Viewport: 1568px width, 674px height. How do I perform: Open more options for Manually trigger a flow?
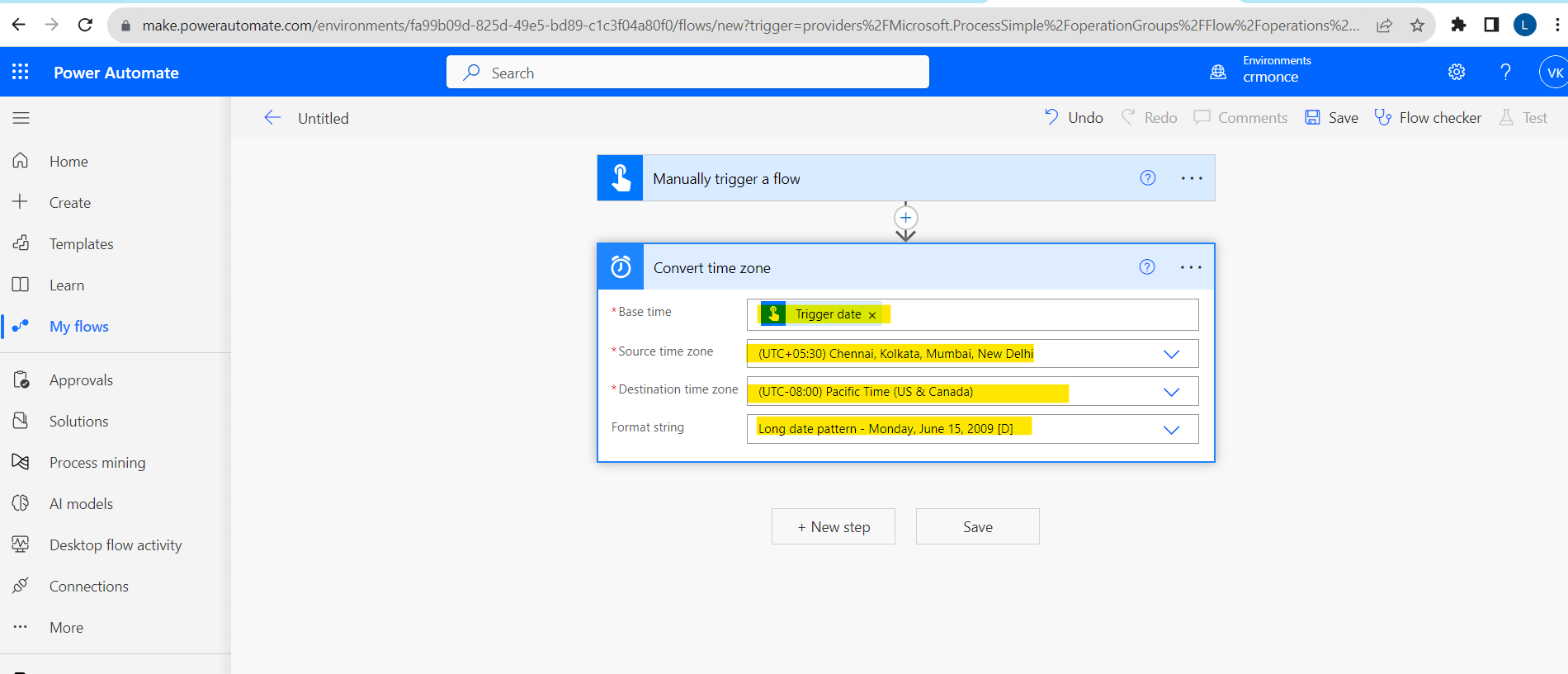point(1191,178)
